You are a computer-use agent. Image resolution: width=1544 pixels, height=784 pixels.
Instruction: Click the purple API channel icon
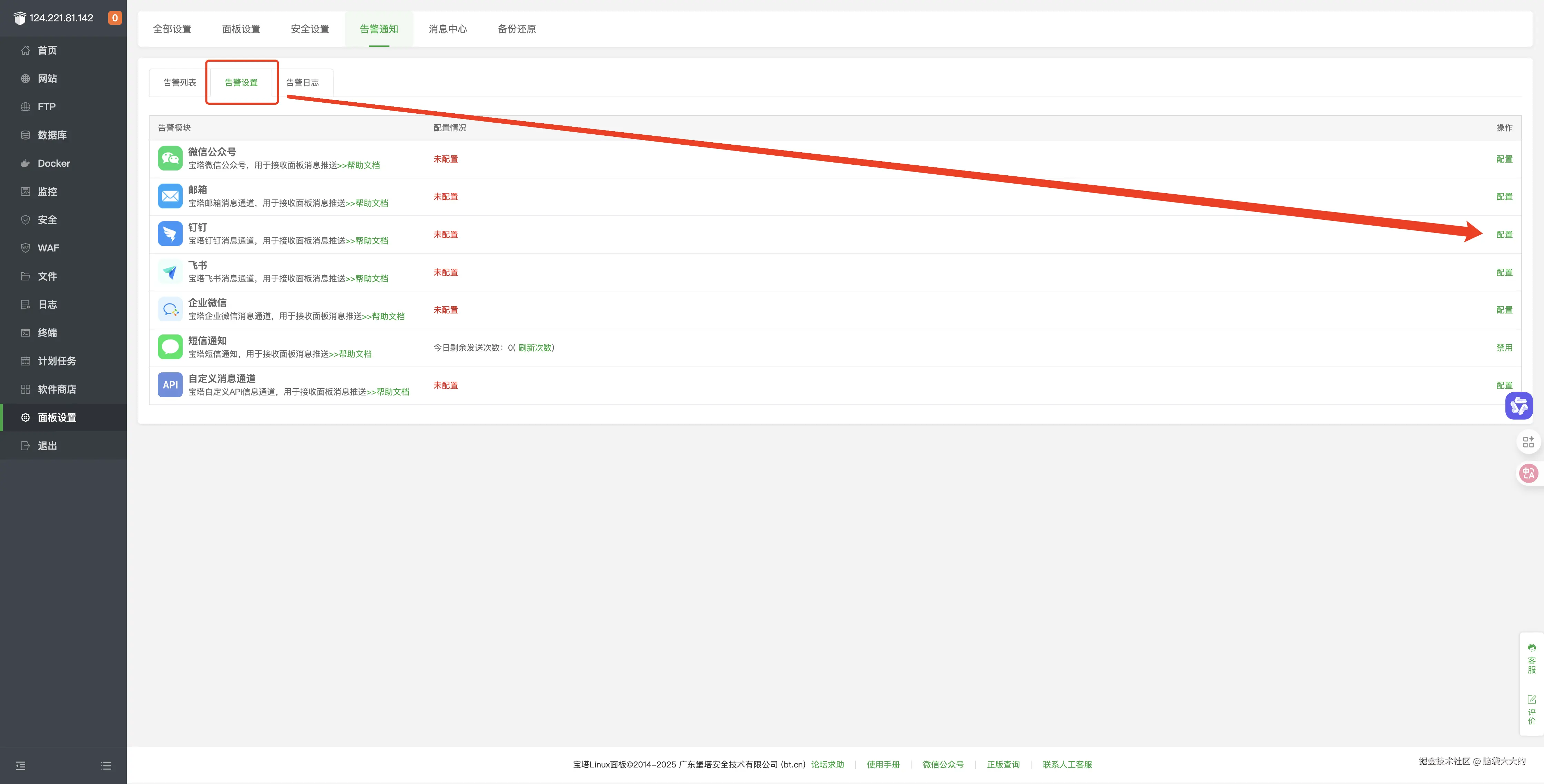point(170,384)
